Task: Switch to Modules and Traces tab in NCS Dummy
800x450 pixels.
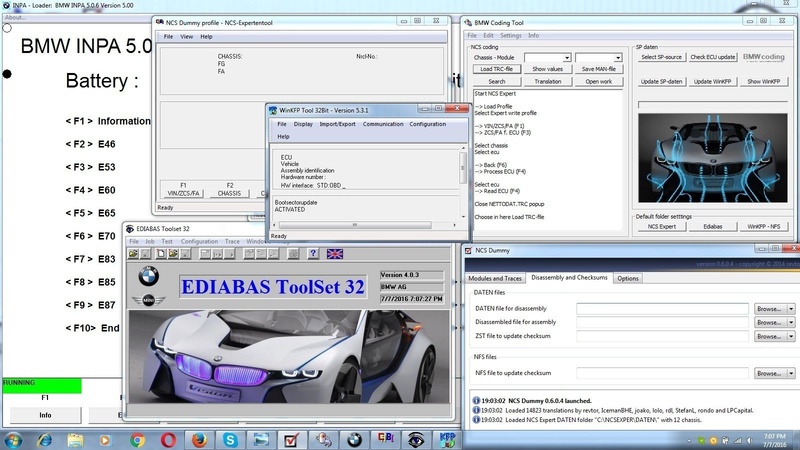Action: click(495, 279)
